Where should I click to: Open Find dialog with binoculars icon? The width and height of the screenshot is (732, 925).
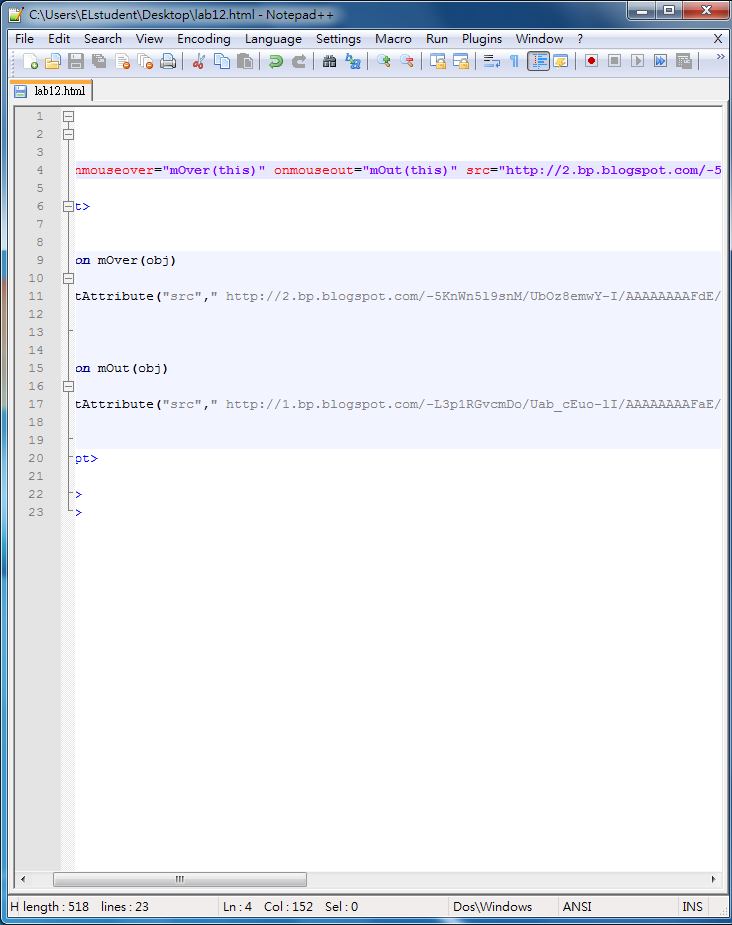coord(329,61)
